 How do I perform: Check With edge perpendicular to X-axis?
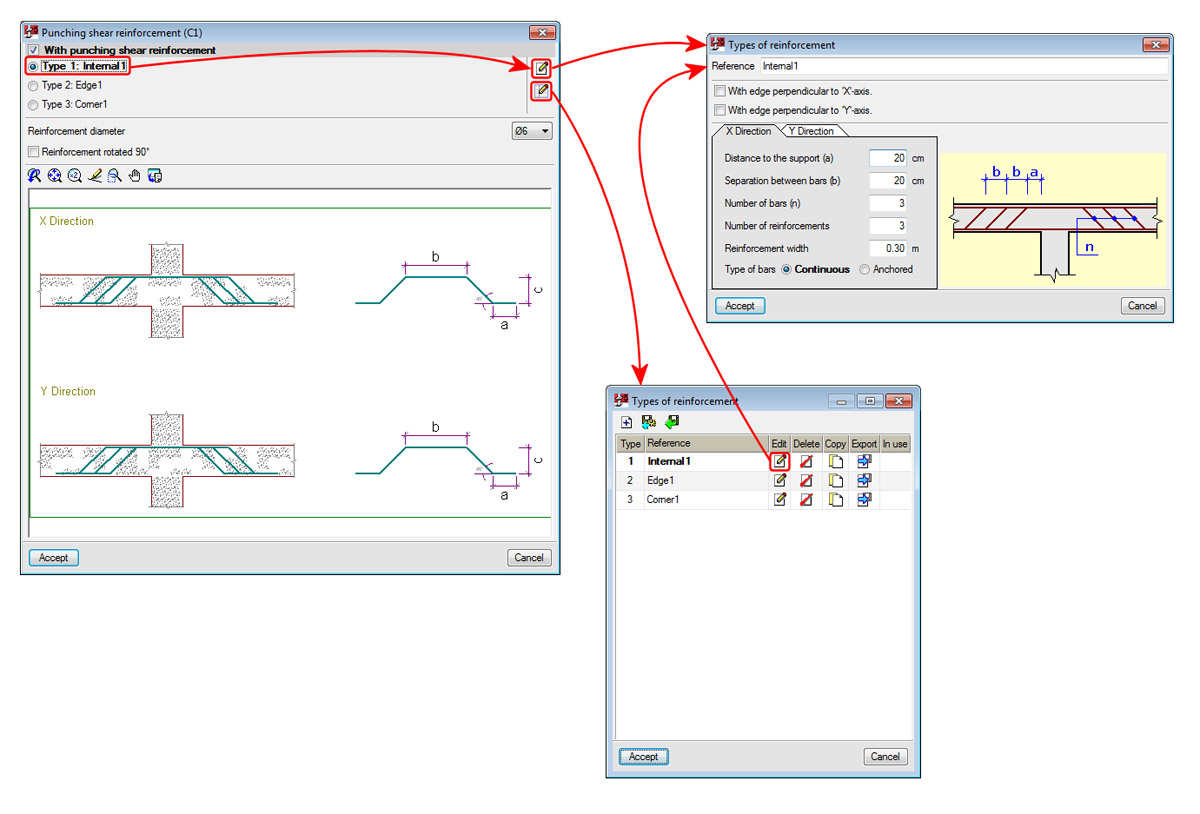(720, 91)
